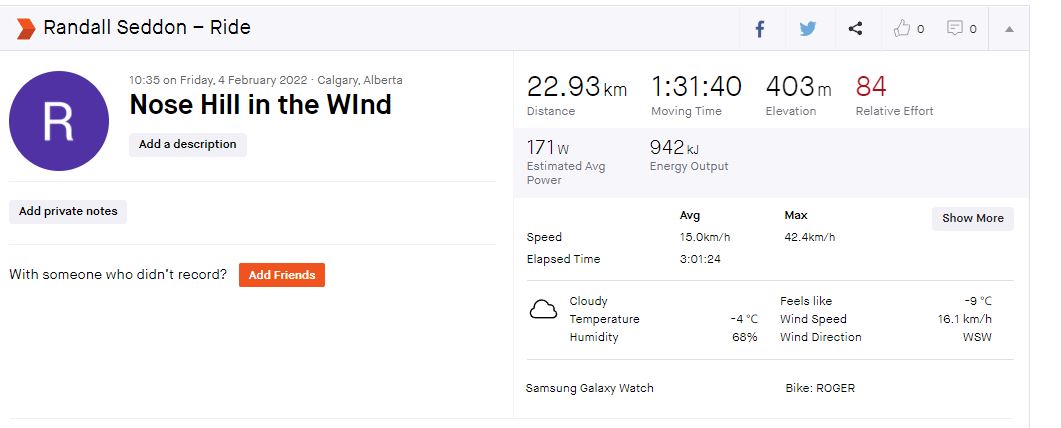Click the Add Friends button
Screen dimensions: 1061x428
[x=281, y=275]
